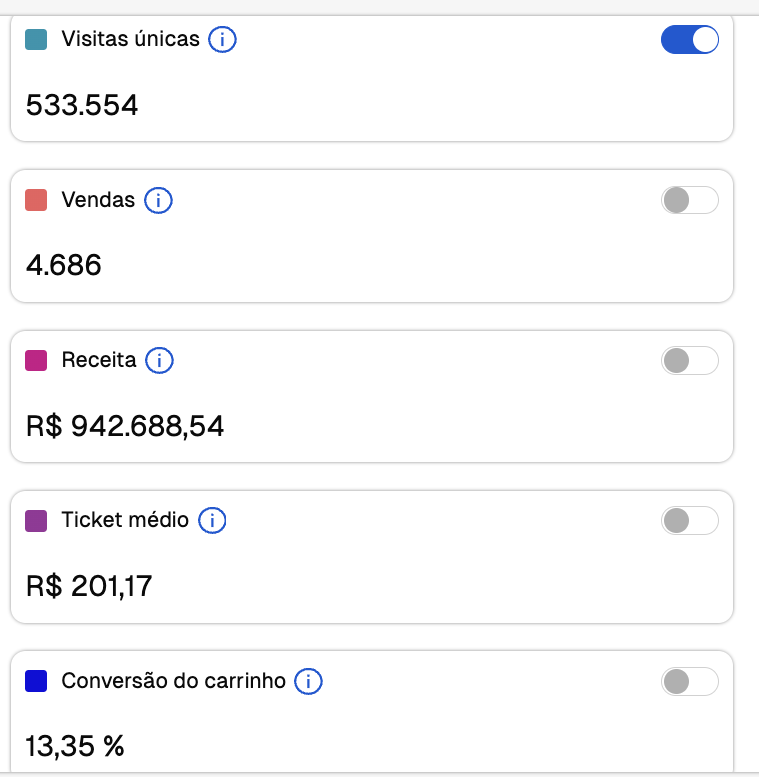Enable the Ticket médio toggle
Viewport: 759px width, 777px height.
pos(690,520)
